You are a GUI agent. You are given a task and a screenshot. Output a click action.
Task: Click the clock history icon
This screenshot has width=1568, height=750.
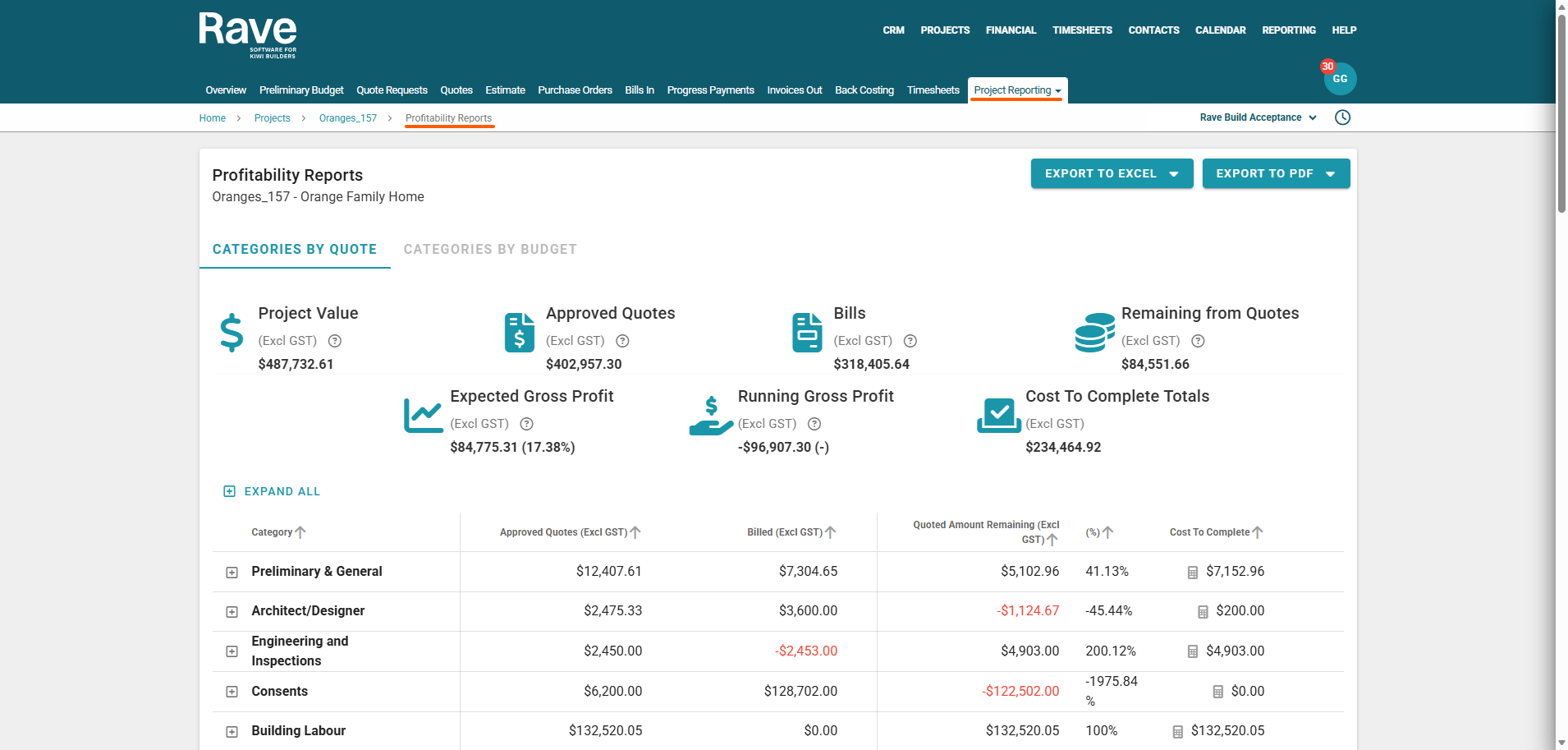1342,117
